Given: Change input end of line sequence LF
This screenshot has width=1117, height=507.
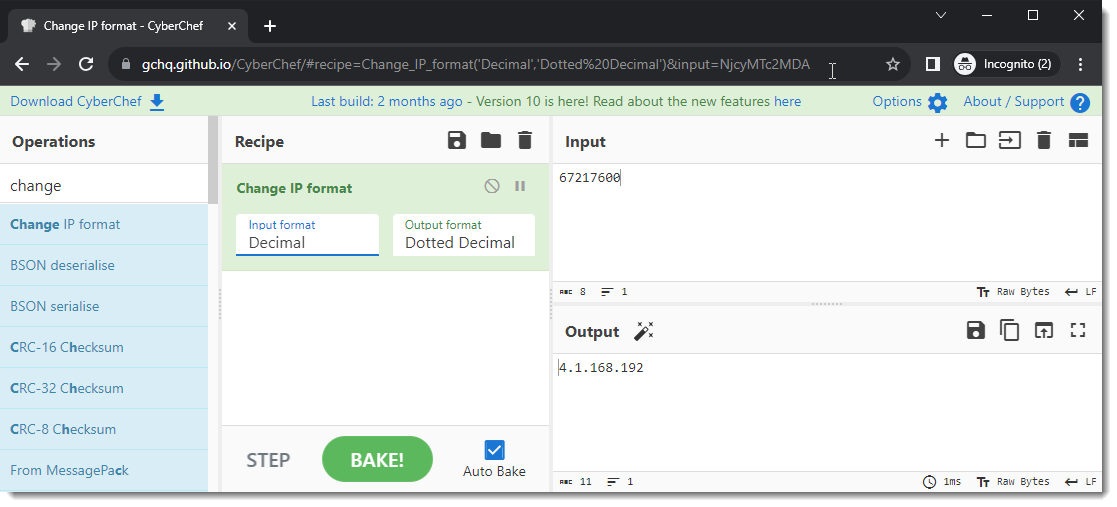Looking at the screenshot, I should pos(1081,291).
